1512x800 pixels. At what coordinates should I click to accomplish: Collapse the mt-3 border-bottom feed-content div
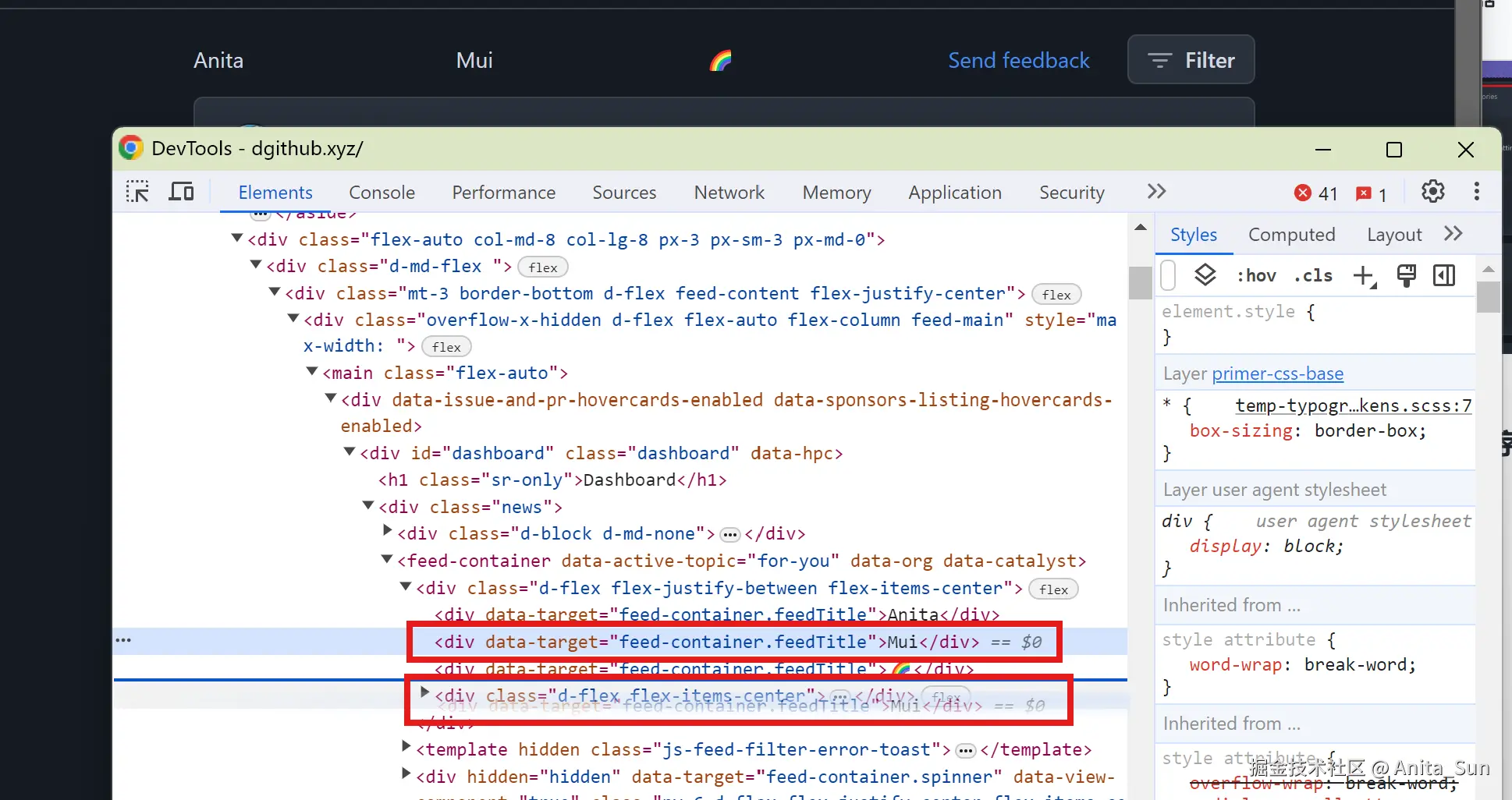tap(275, 292)
